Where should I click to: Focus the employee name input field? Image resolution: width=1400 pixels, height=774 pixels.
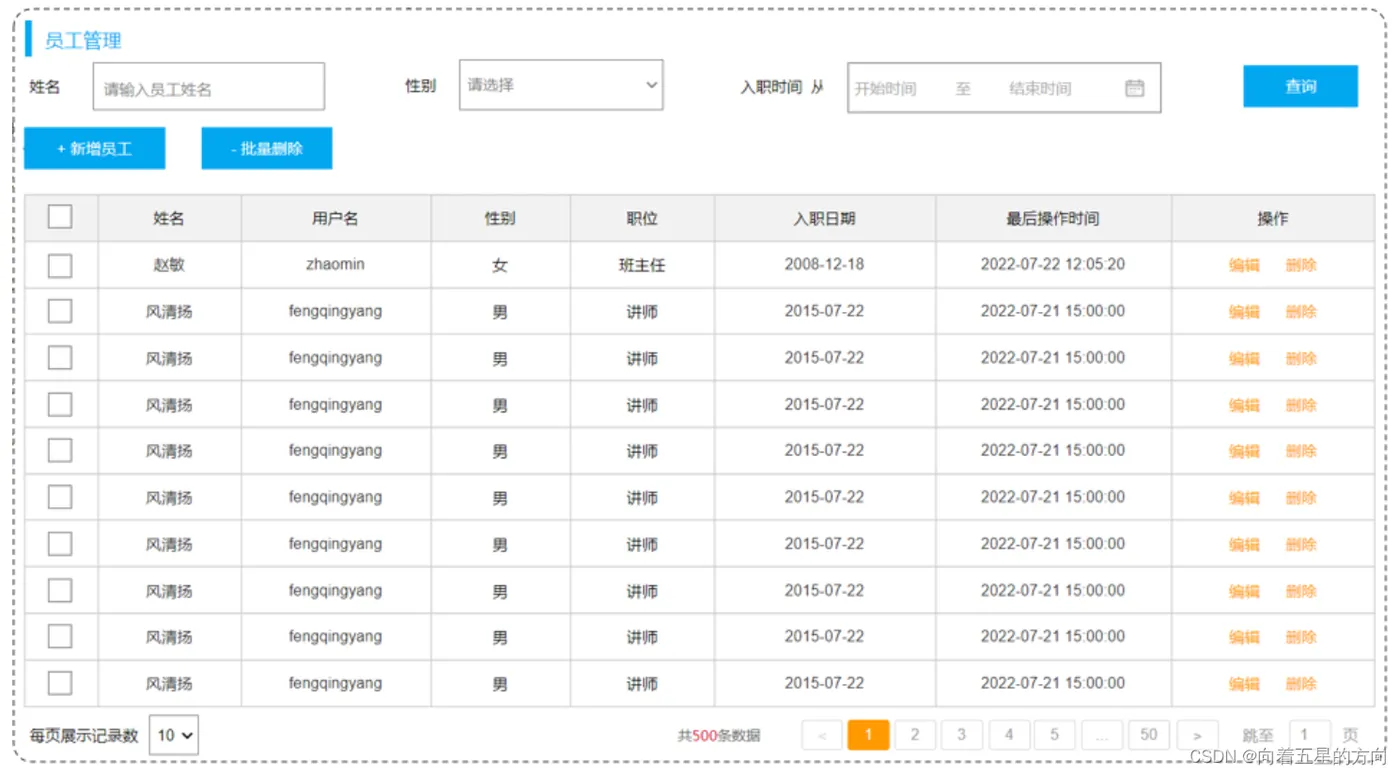click(209, 87)
